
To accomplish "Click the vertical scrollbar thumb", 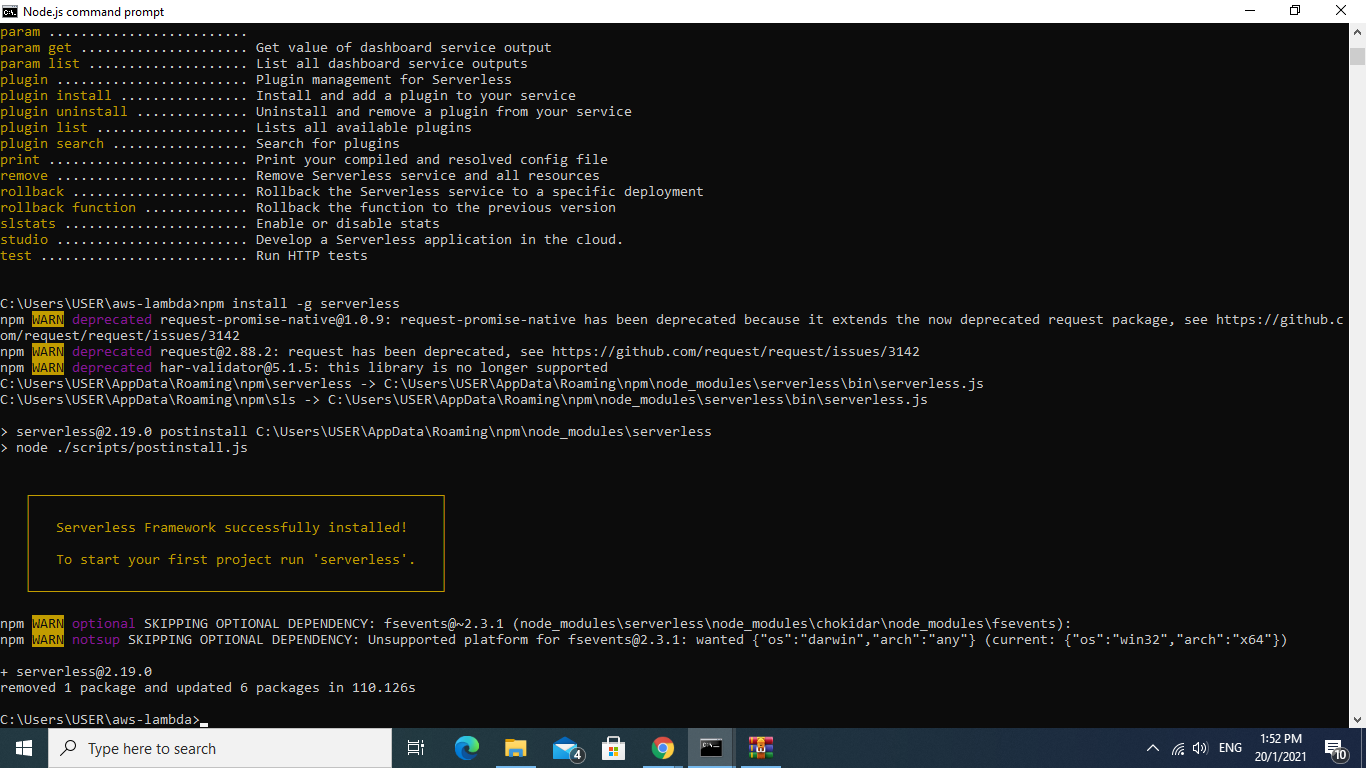I will click(1357, 55).
